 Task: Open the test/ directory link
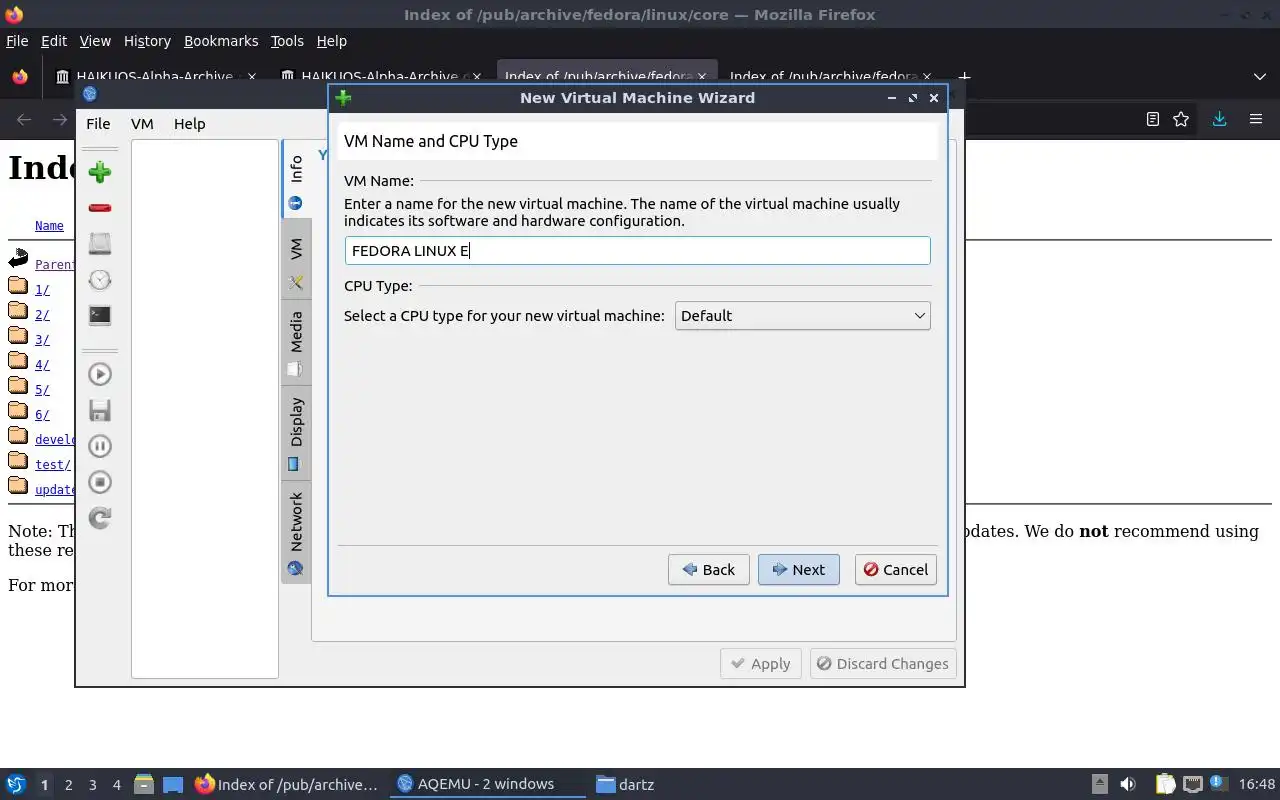53,465
